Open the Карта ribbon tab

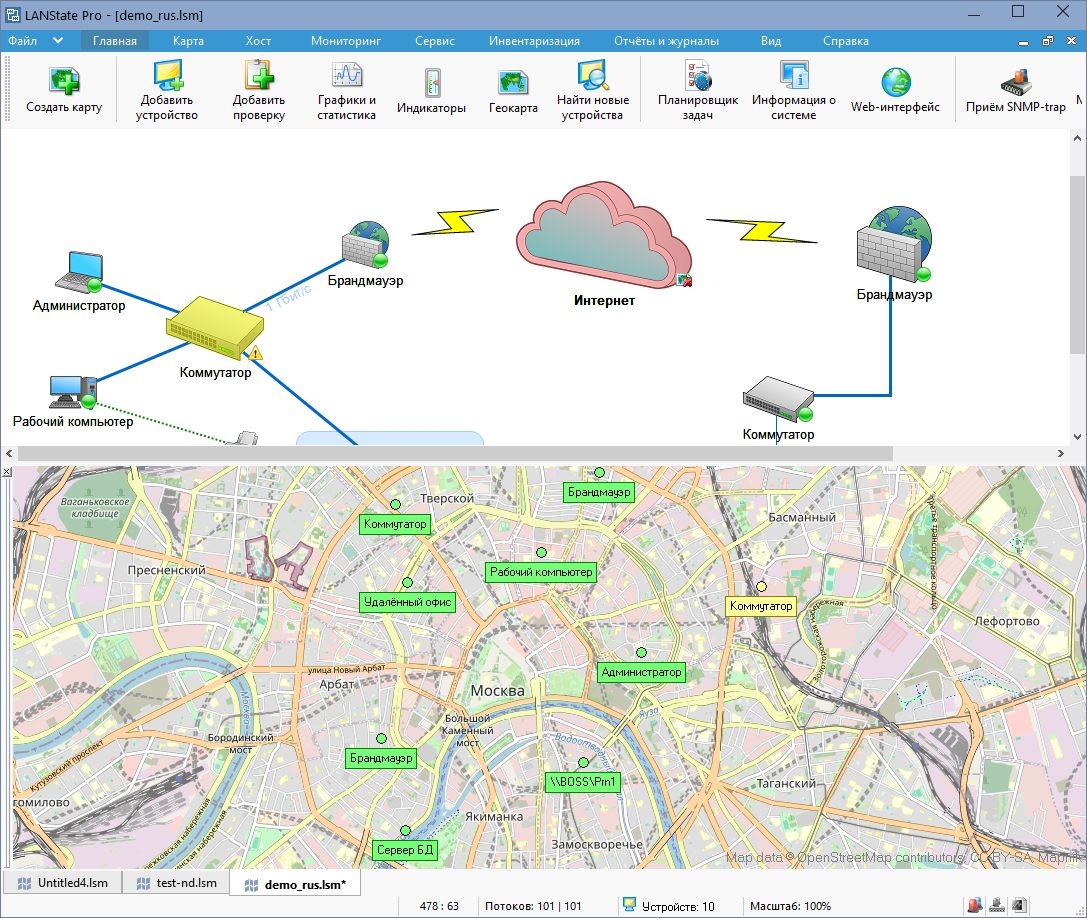point(189,41)
